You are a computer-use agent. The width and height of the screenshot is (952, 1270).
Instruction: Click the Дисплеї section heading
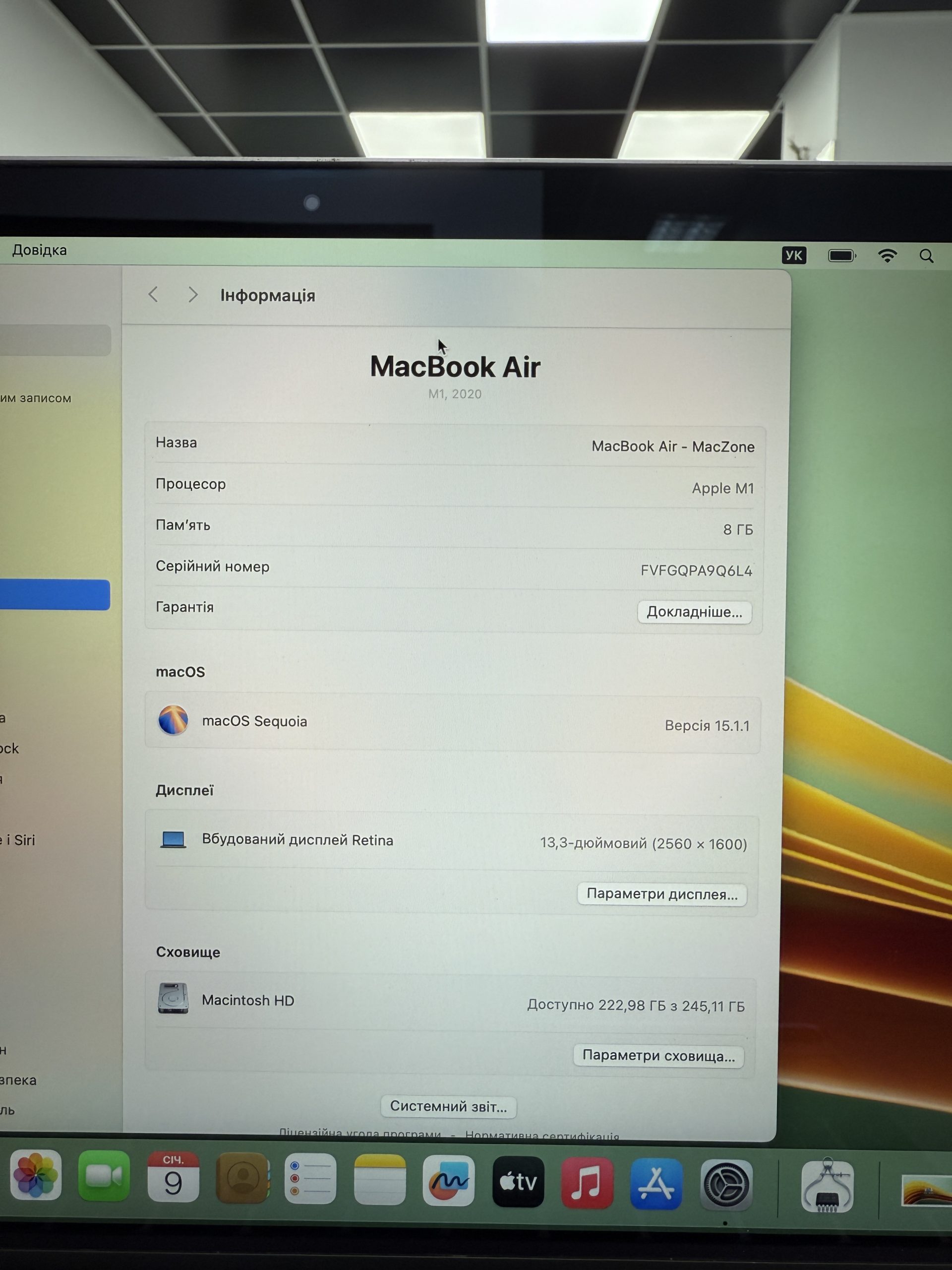click(x=184, y=791)
